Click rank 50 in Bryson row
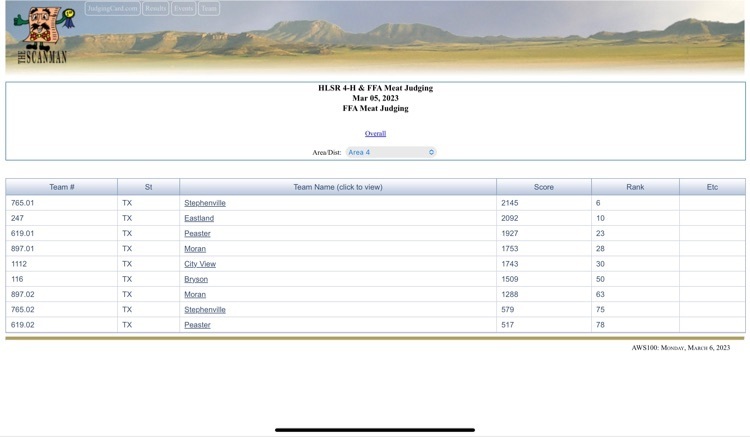This screenshot has width=750, height=437. [600, 279]
